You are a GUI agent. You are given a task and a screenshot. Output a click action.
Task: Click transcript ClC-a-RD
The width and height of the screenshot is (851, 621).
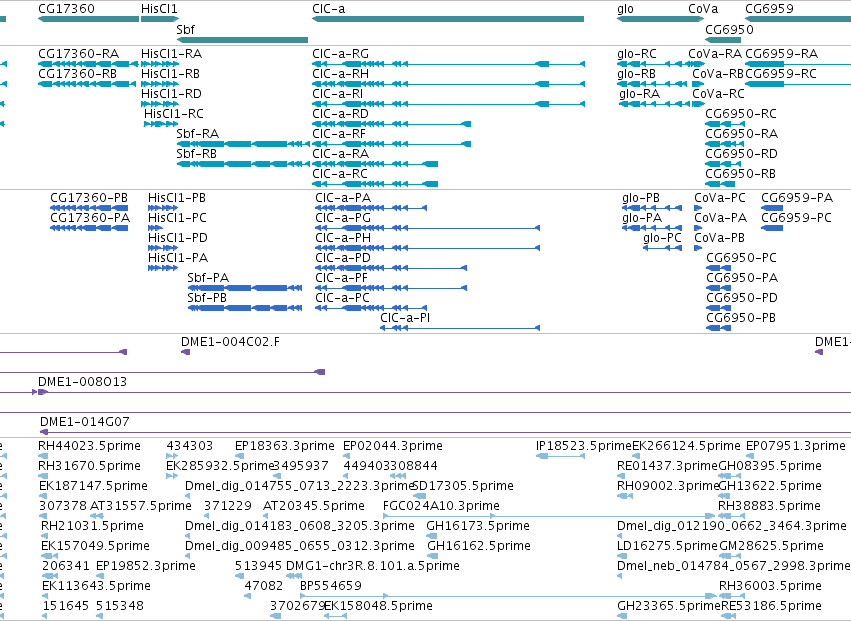[340, 114]
